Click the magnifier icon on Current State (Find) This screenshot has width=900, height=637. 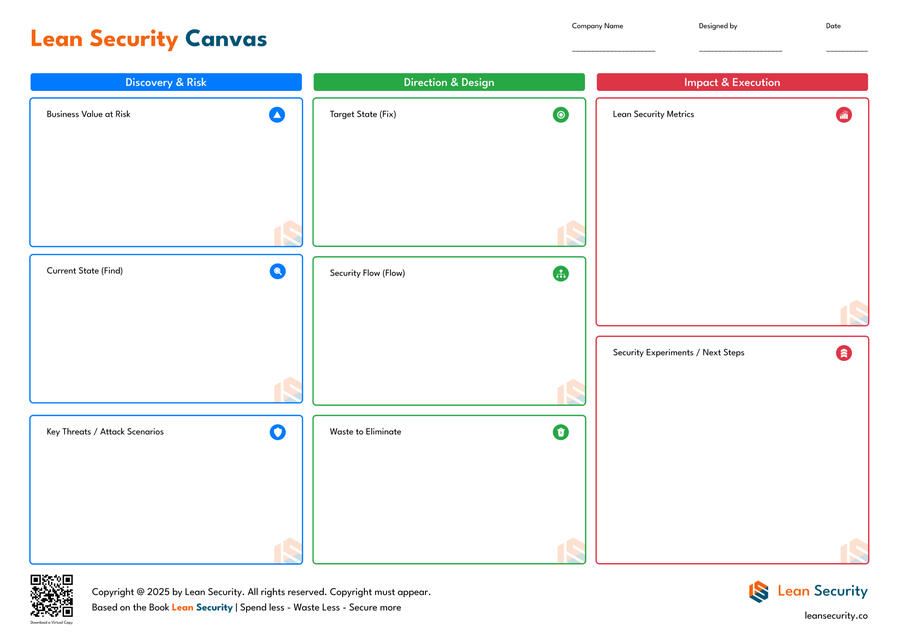click(x=277, y=270)
